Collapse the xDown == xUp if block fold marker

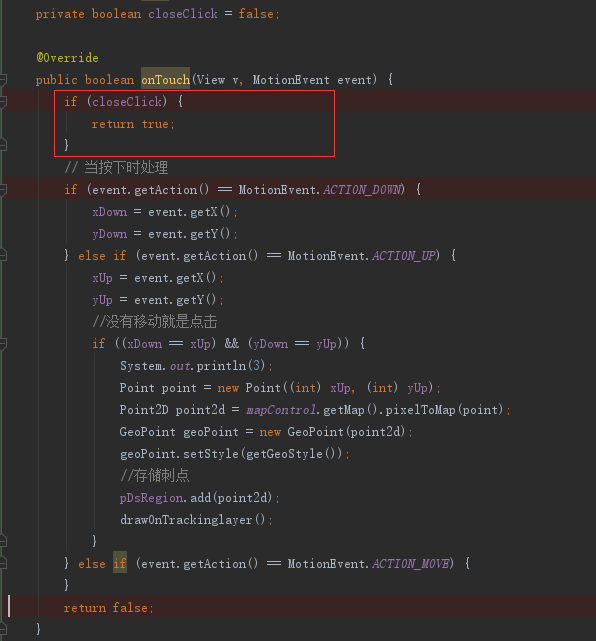[x=3, y=344]
